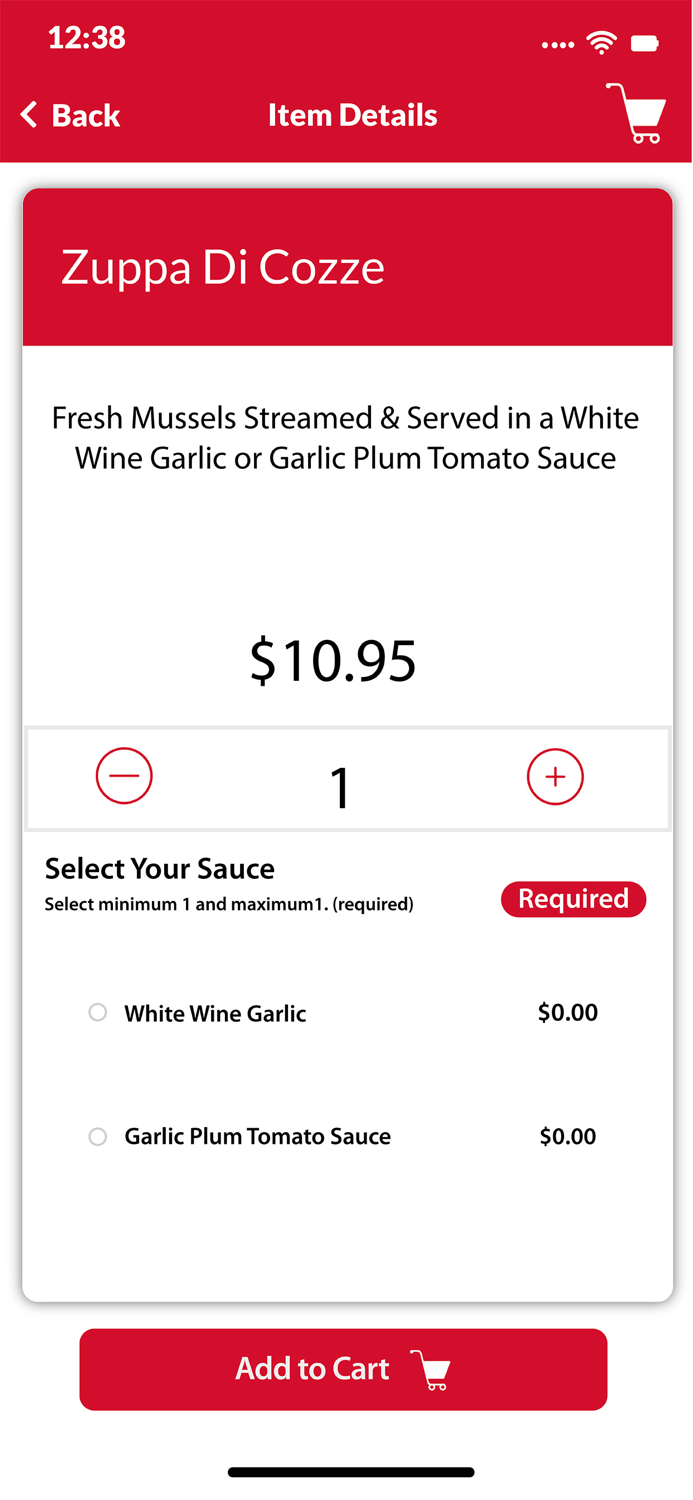
Task: Click cart icon inside Add to Cart
Action: coord(431,1369)
